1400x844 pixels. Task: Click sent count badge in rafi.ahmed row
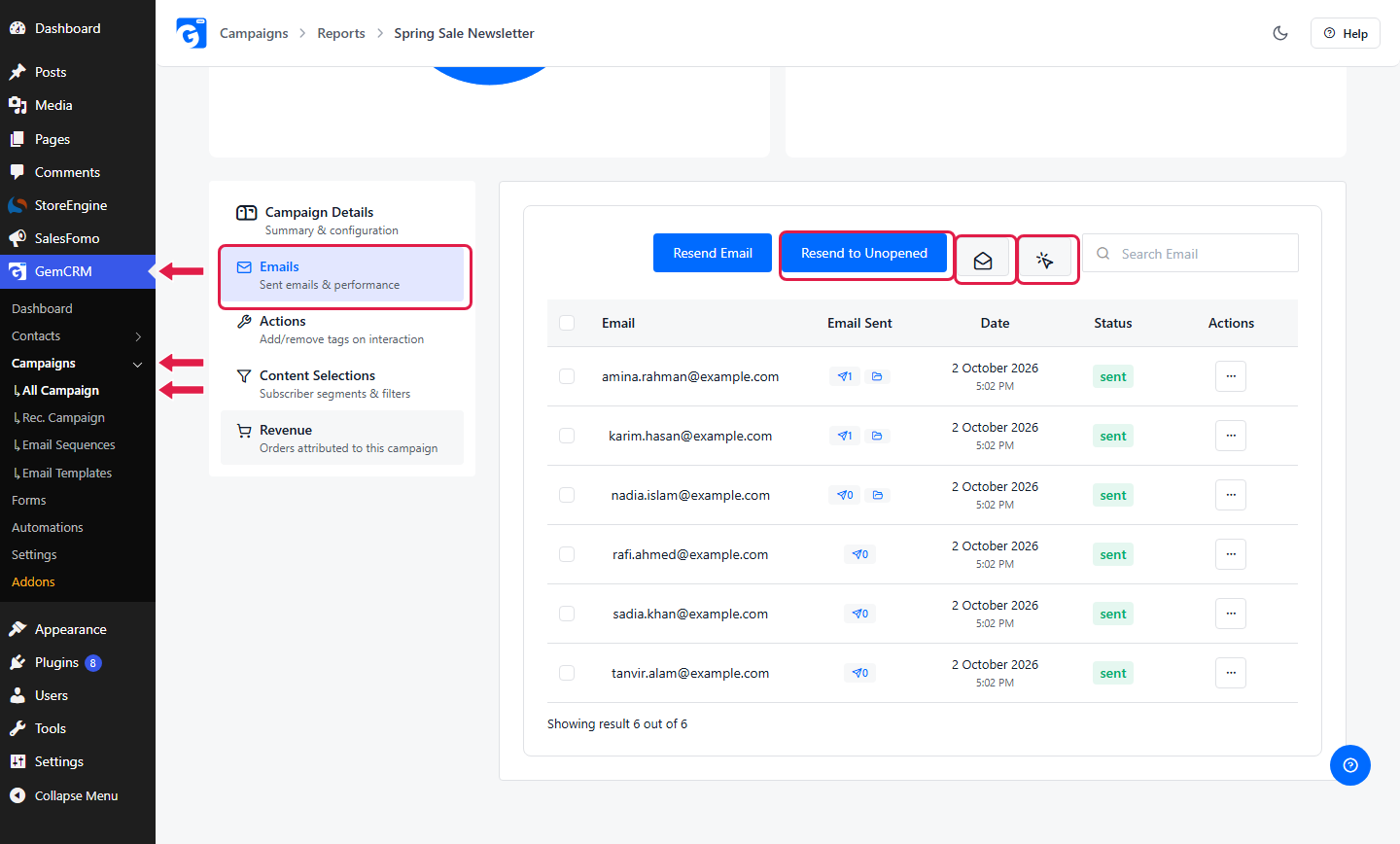coord(860,554)
